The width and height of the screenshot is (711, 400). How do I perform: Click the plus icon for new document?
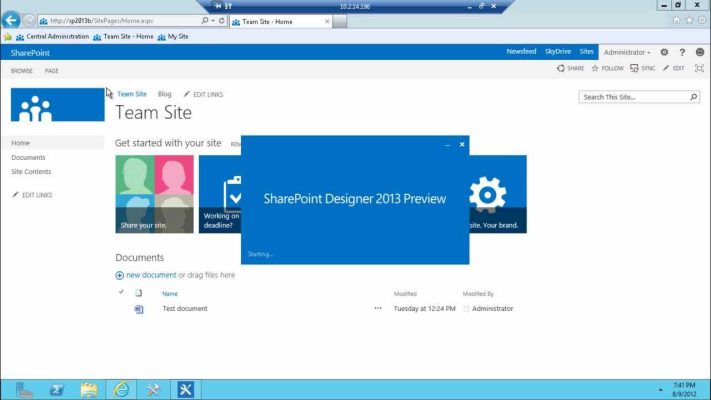click(119, 275)
